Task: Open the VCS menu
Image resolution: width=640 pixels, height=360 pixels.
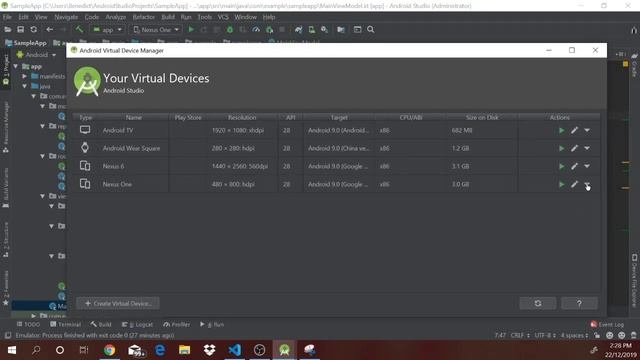Action: click(x=223, y=17)
